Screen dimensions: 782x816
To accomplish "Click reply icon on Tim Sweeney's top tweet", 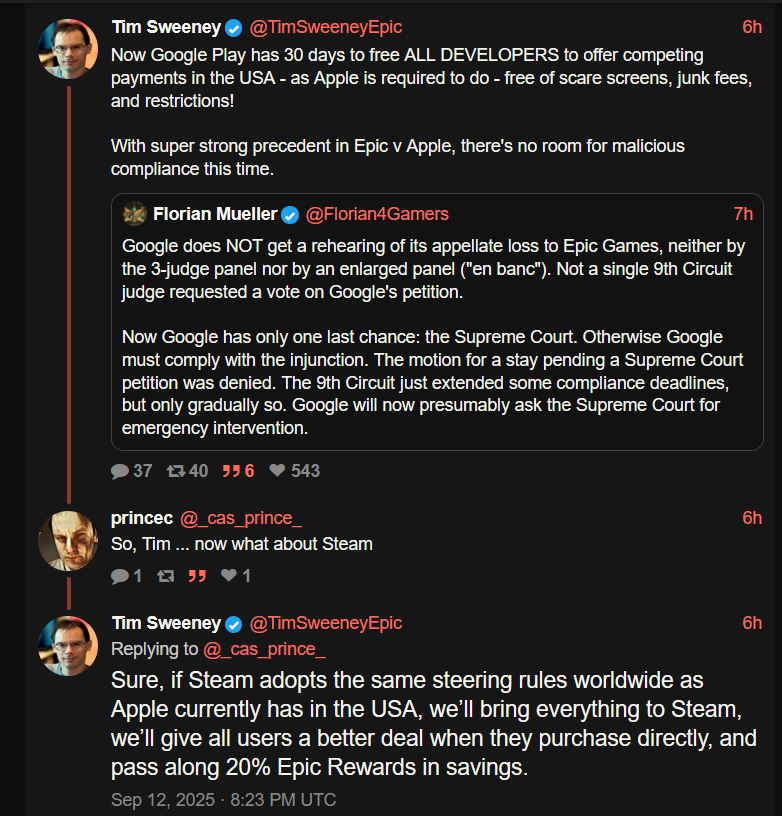I will pyautogui.click(x=120, y=470).
